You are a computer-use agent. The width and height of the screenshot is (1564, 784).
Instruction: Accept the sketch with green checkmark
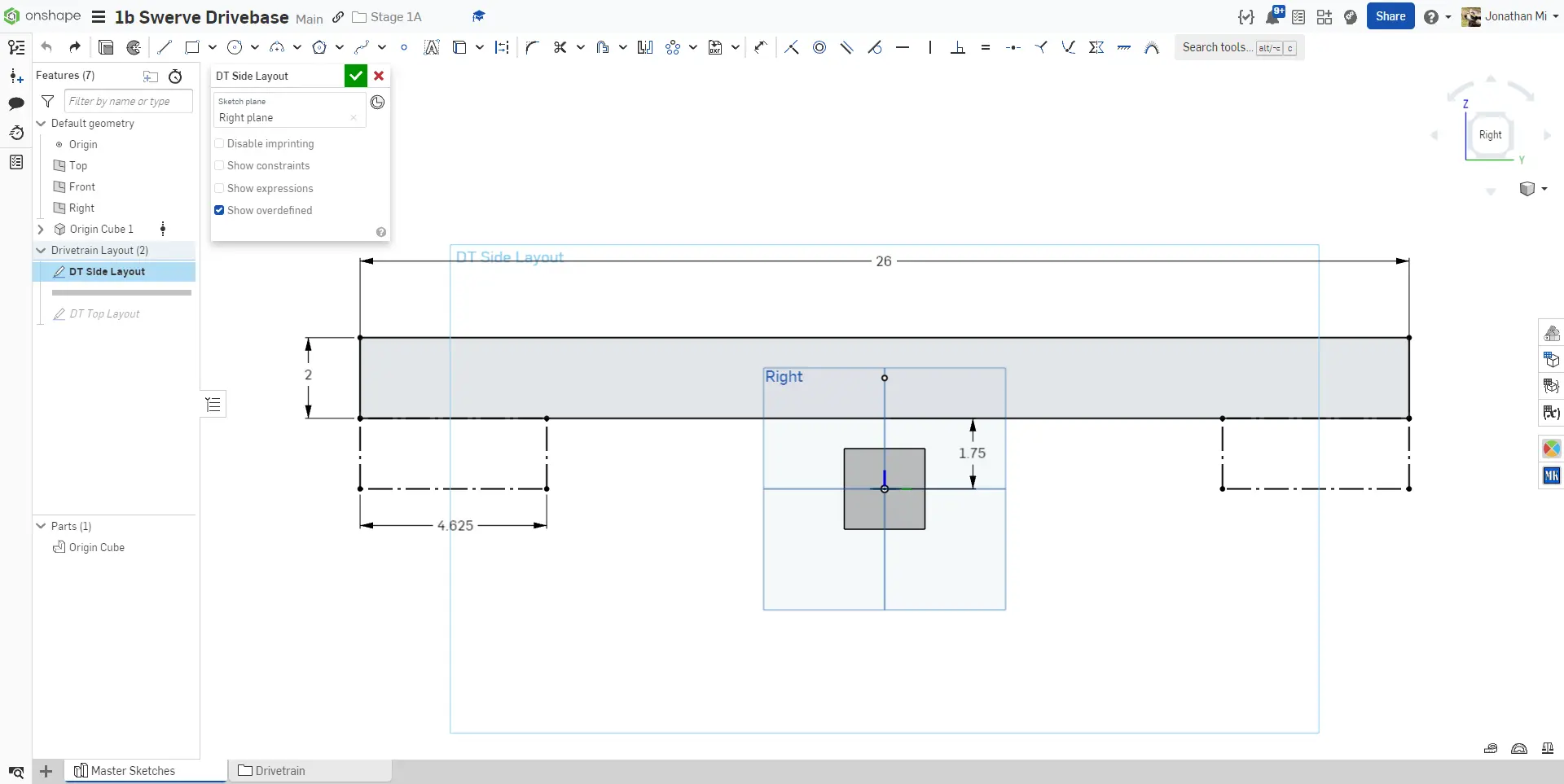click(355, 76)
